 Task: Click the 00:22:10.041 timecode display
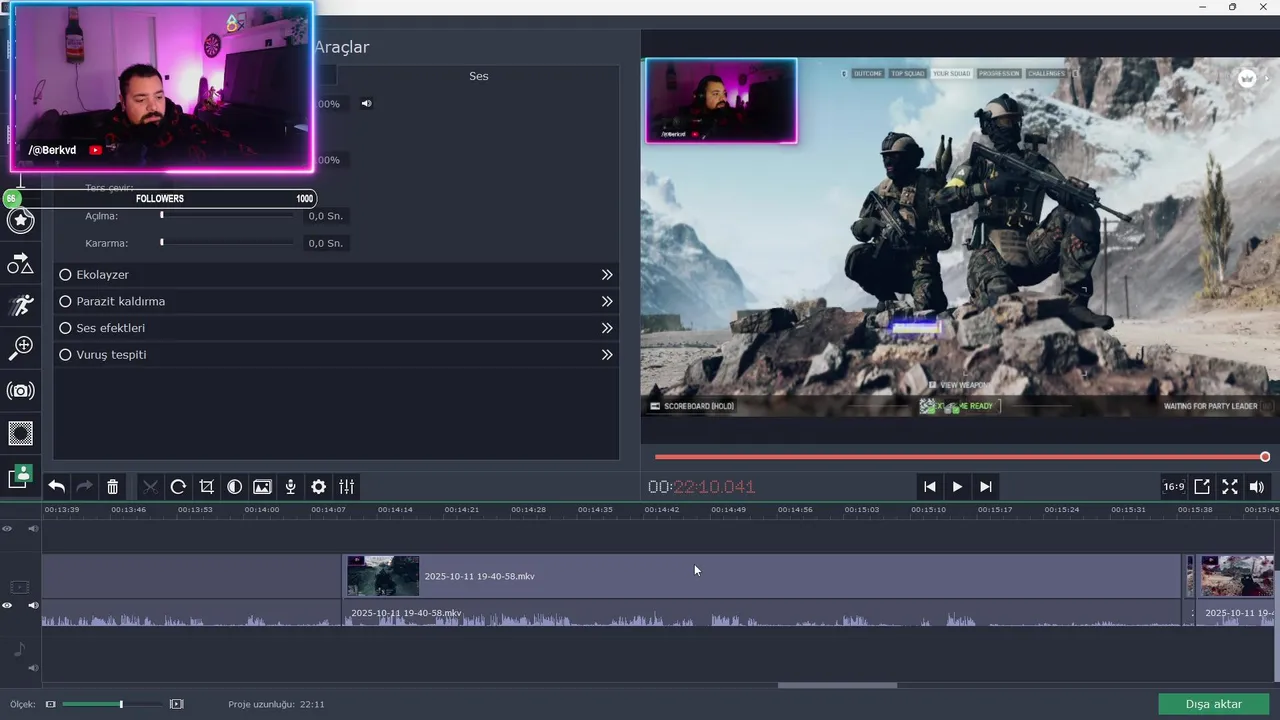coord(701,487)
